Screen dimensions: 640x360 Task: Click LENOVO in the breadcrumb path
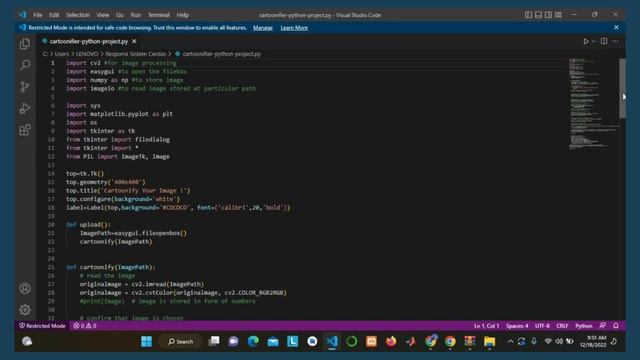point(87,54)
